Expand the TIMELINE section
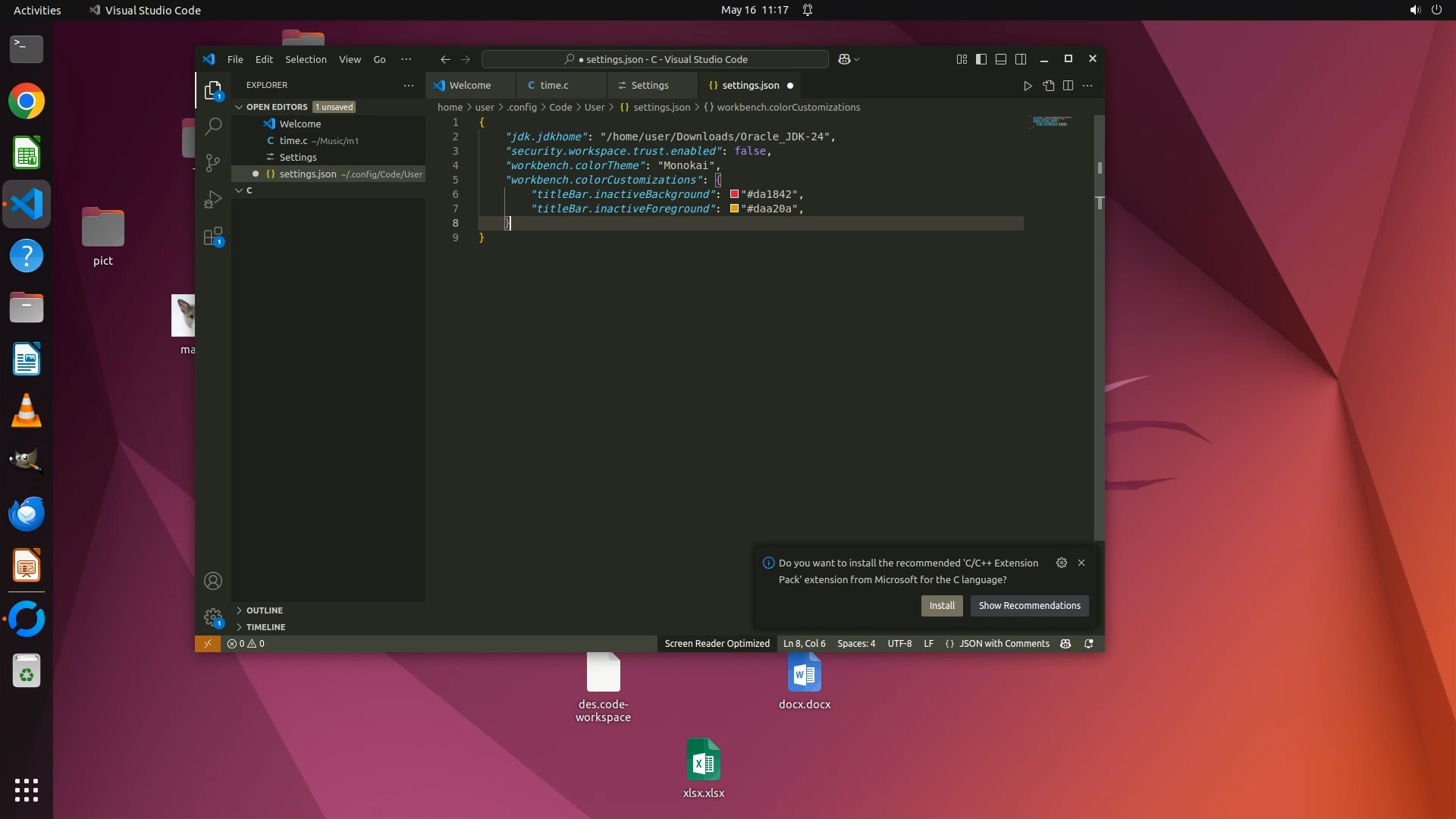The height and width of the screenshot is (819, 1456). click(265, 627)
